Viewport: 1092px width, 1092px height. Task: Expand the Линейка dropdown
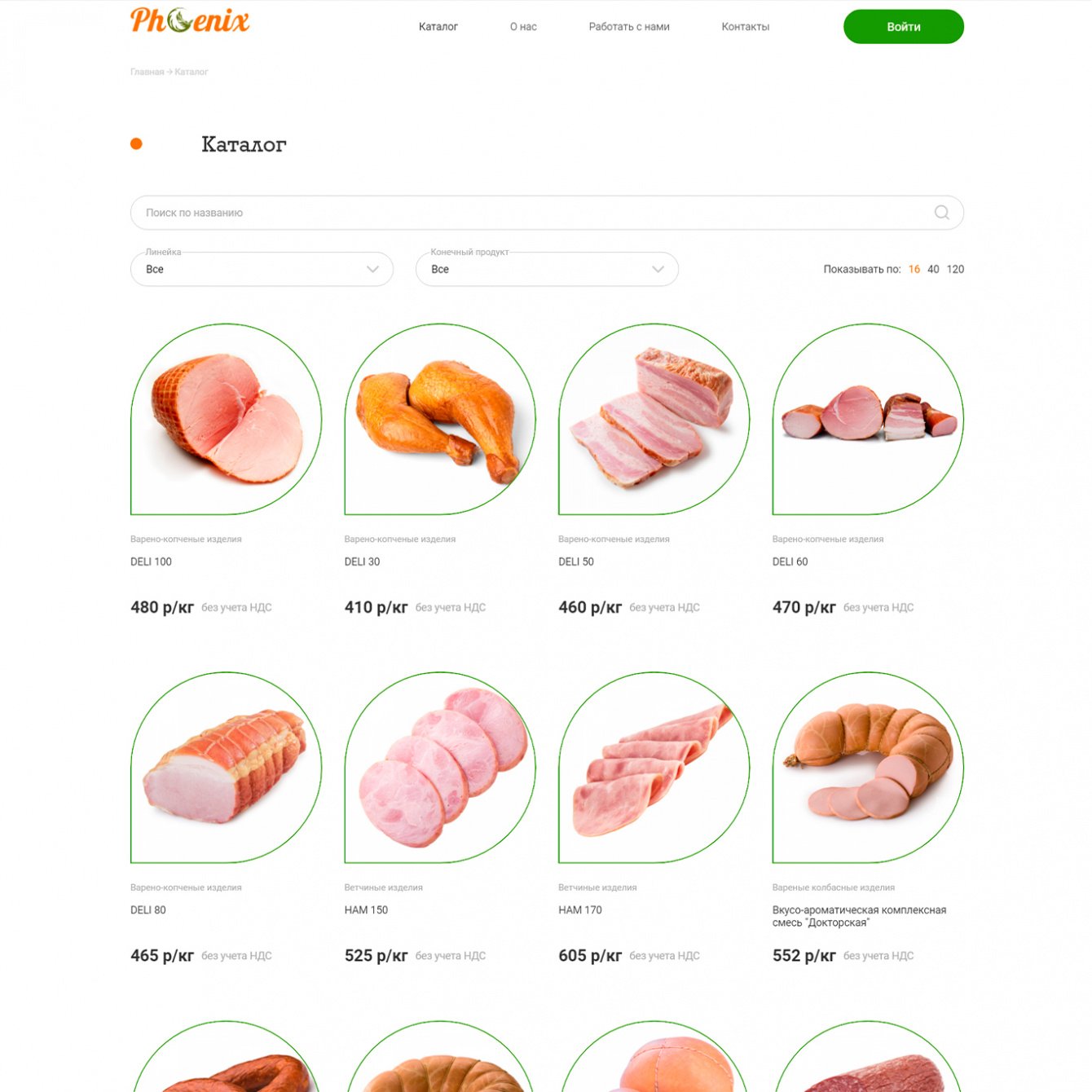pos(262,269)
